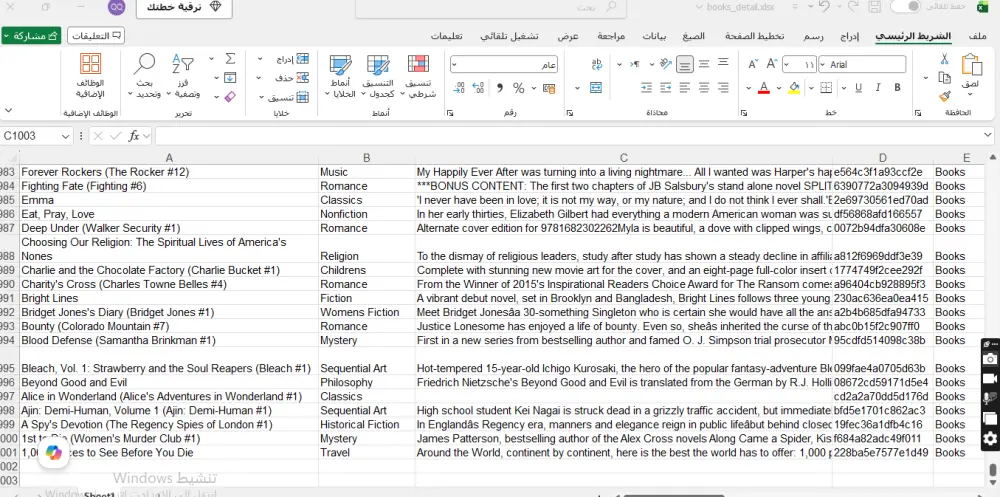Switch to the Insert (إدراج) tab
This screenshot has width=1000, height=497.
click(849, 36)
